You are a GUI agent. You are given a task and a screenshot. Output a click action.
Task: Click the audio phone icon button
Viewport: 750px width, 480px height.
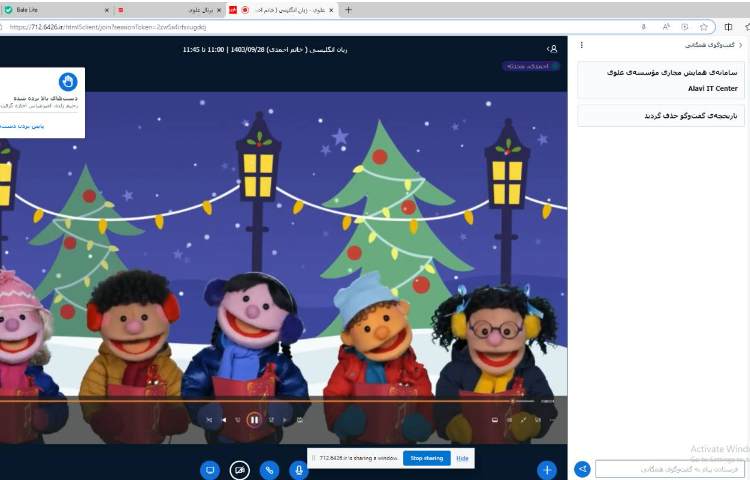(x=269, y=469)
